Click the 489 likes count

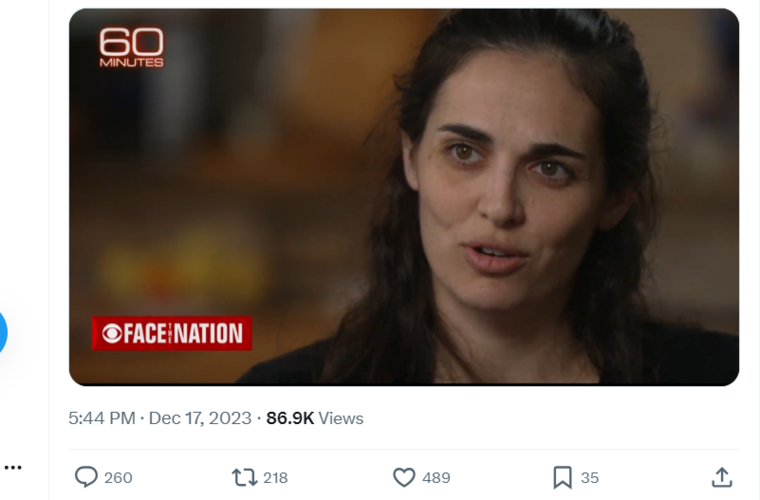click(436, 478)
